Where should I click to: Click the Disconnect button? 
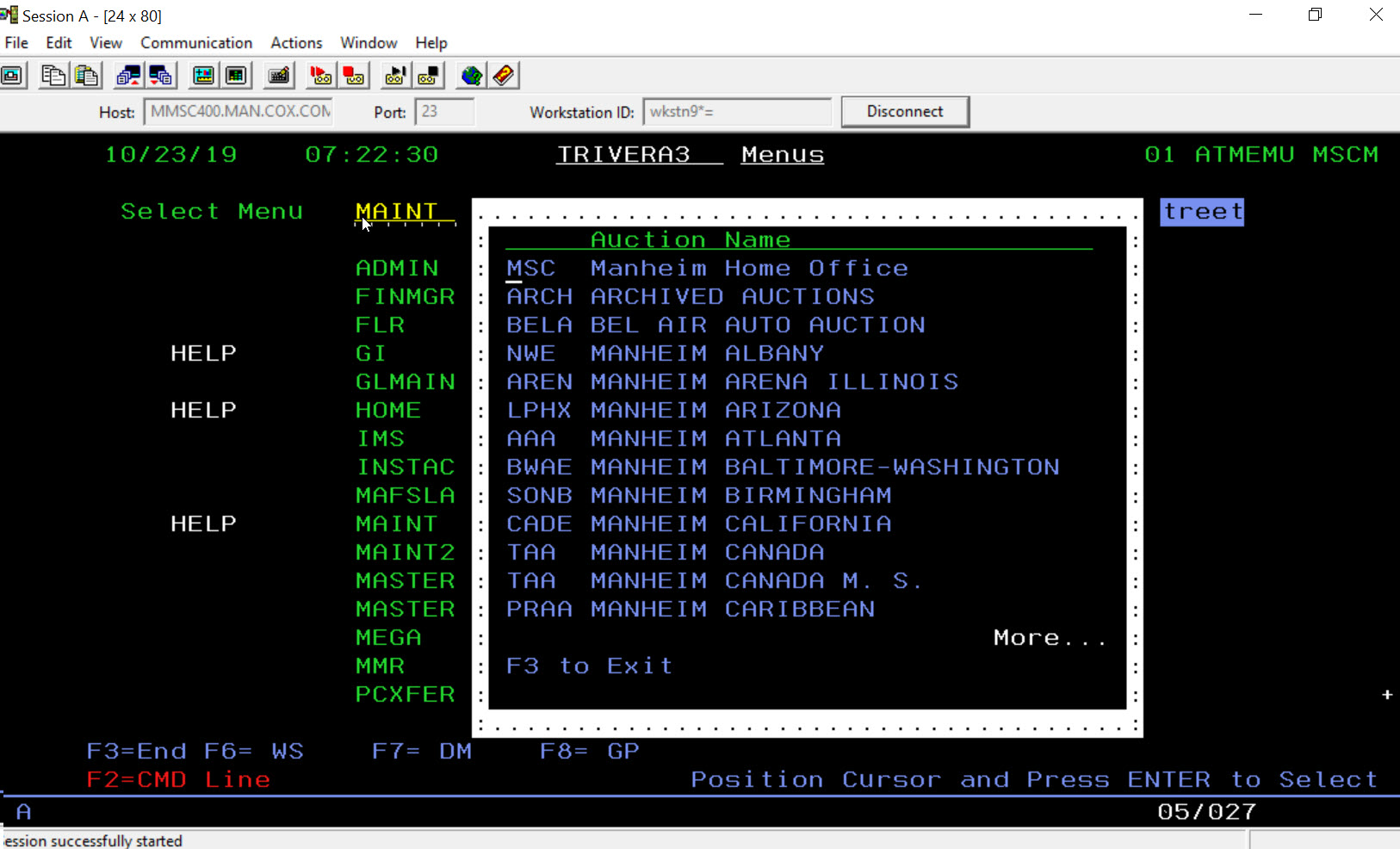point(904,112)
